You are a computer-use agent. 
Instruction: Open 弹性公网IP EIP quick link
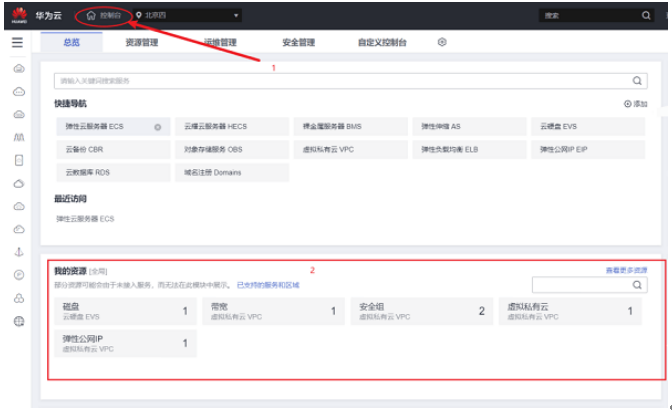pos(588,150)
